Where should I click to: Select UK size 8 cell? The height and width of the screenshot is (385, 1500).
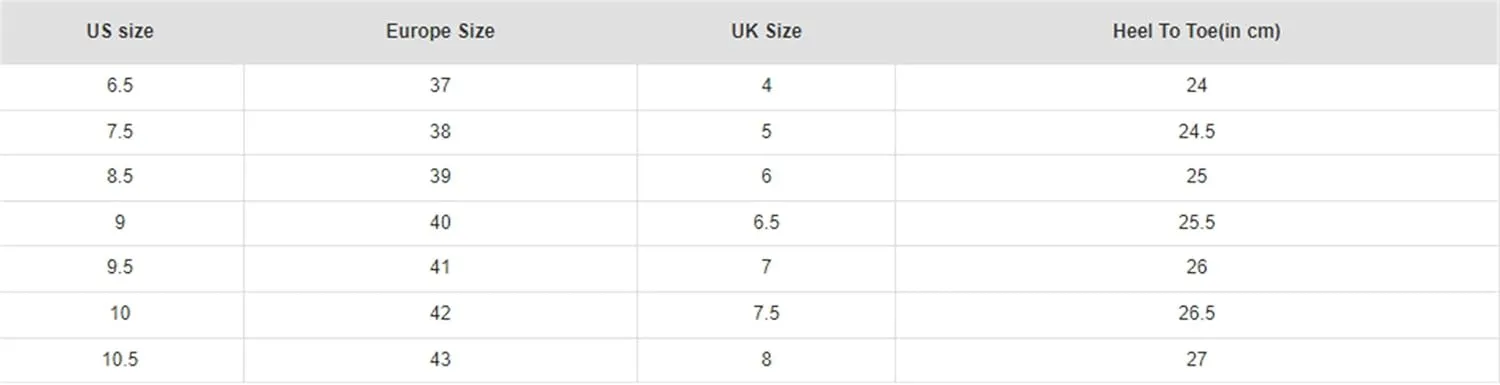click(x=766, y=360)
